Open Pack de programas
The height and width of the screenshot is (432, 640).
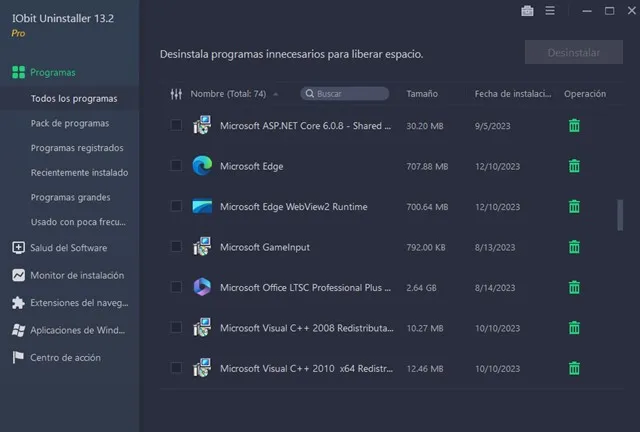coord(70,123)
